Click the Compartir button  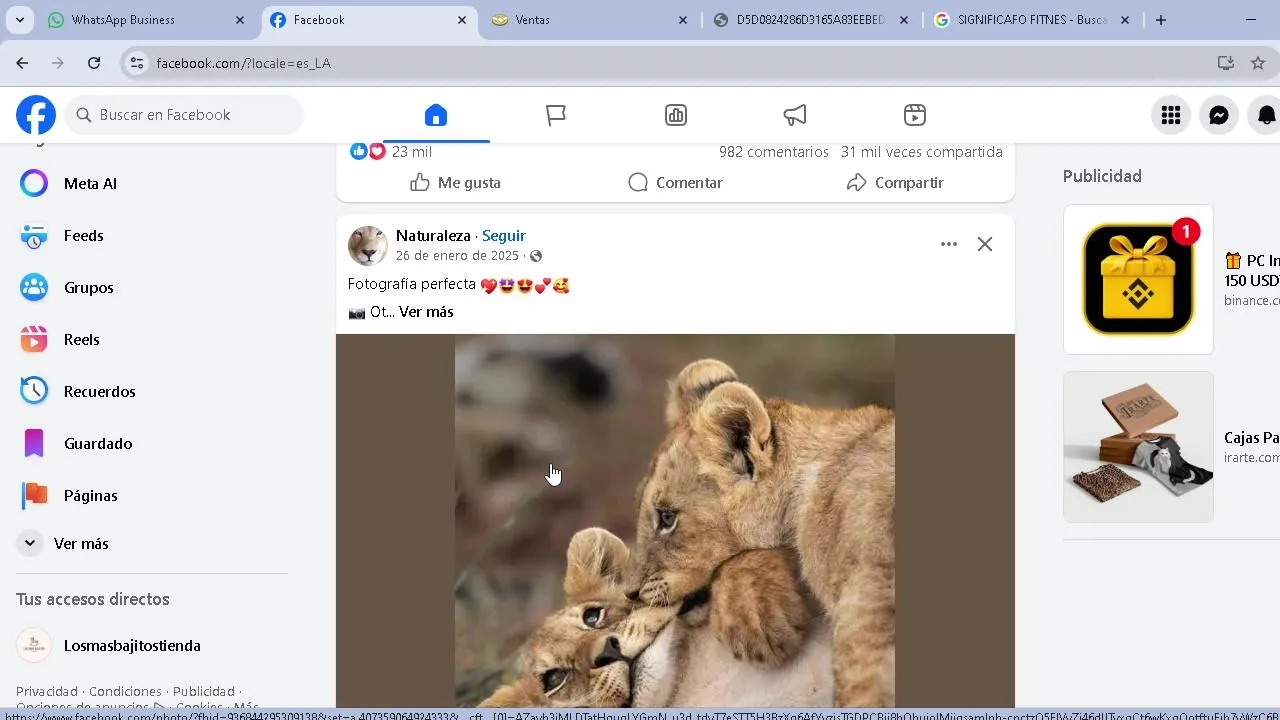[895, 183]
